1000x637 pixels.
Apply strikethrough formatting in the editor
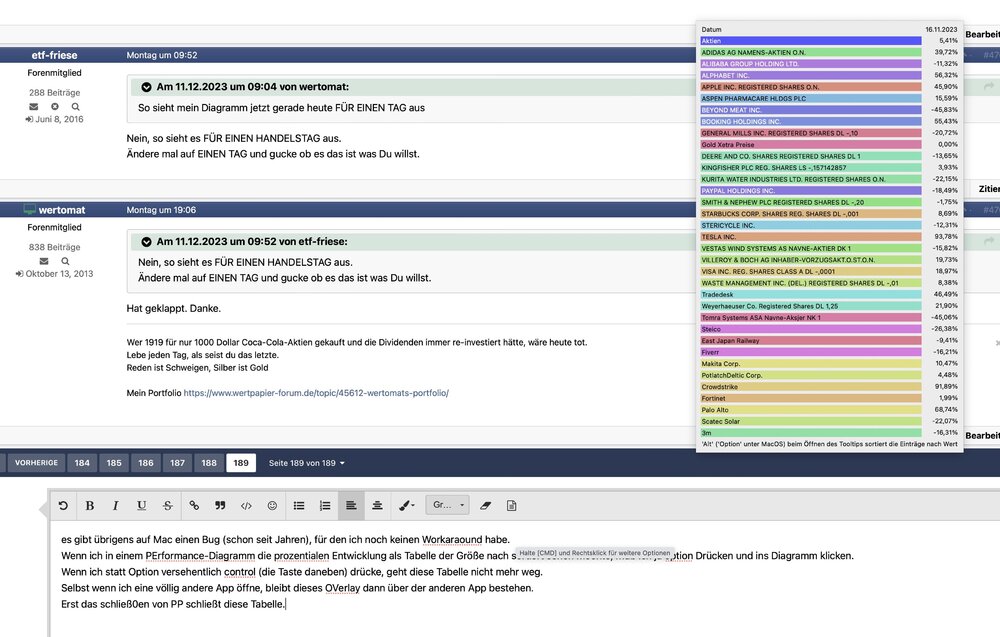(x=167, y=506)
